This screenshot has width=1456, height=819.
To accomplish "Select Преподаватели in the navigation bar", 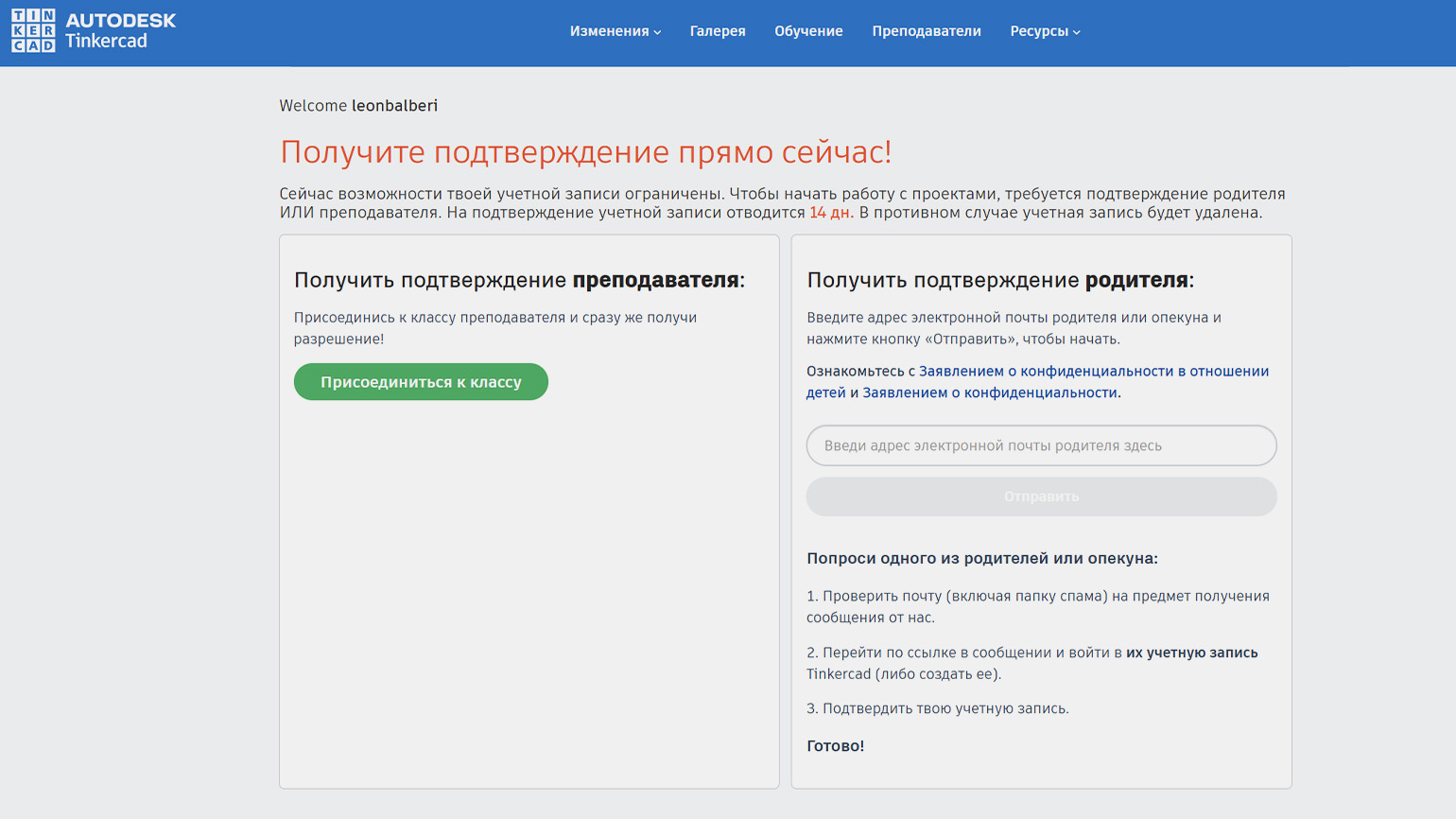I will (x=926, y=31).
